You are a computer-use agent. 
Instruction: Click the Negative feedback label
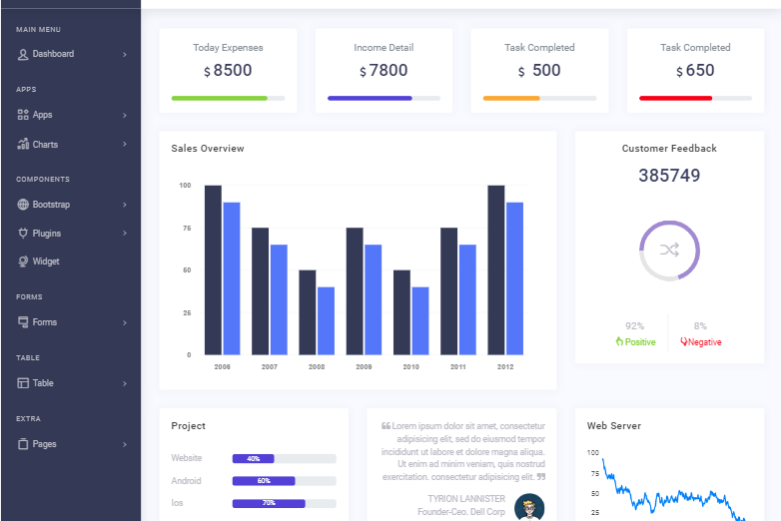pos(701,342)
